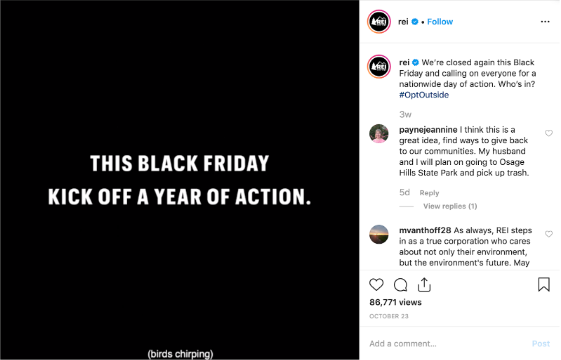Open the #OptOutside hashtag link
This screenshot has height=360, width=561.
424,95
